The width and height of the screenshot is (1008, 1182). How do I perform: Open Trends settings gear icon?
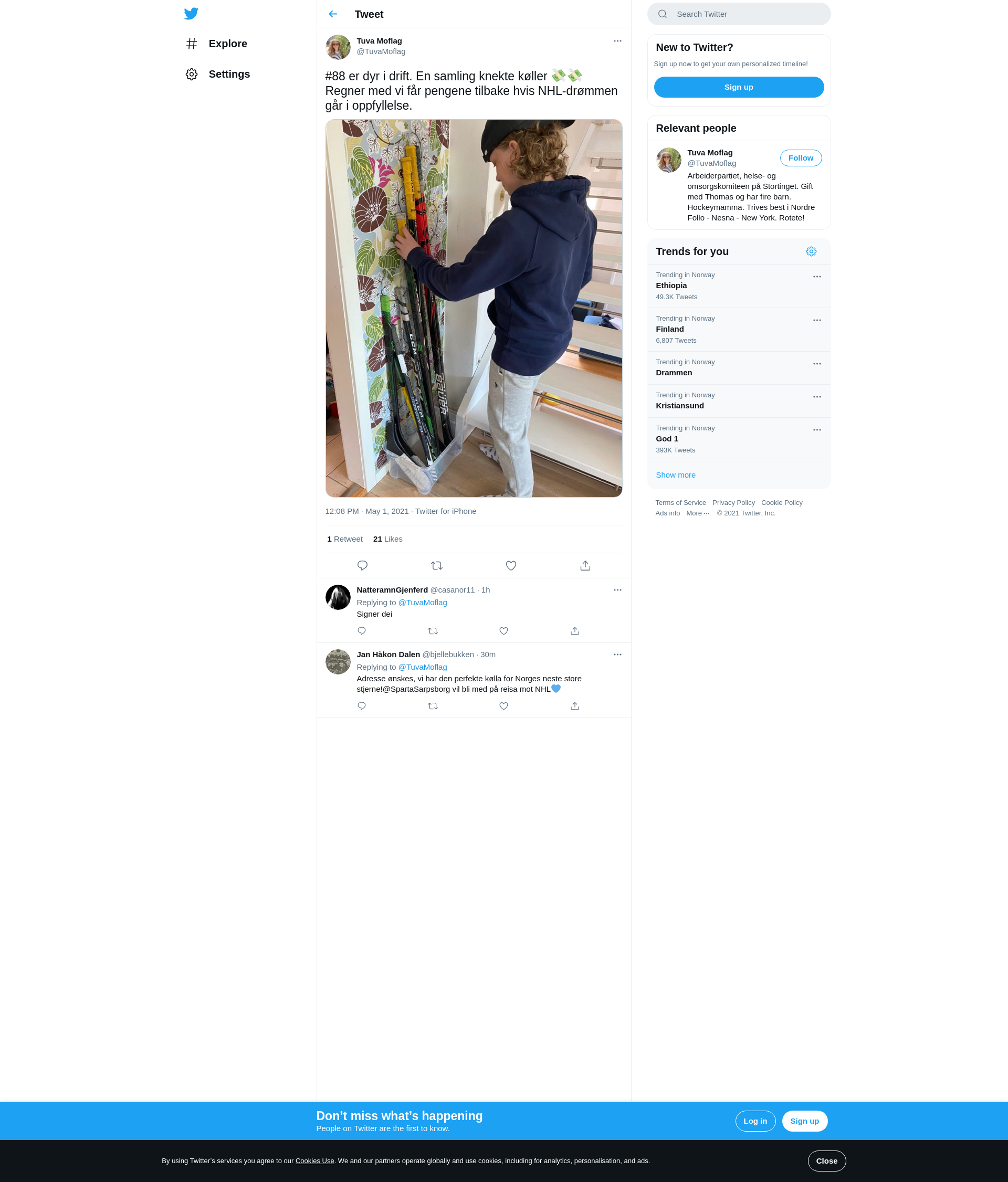[811, 251]
